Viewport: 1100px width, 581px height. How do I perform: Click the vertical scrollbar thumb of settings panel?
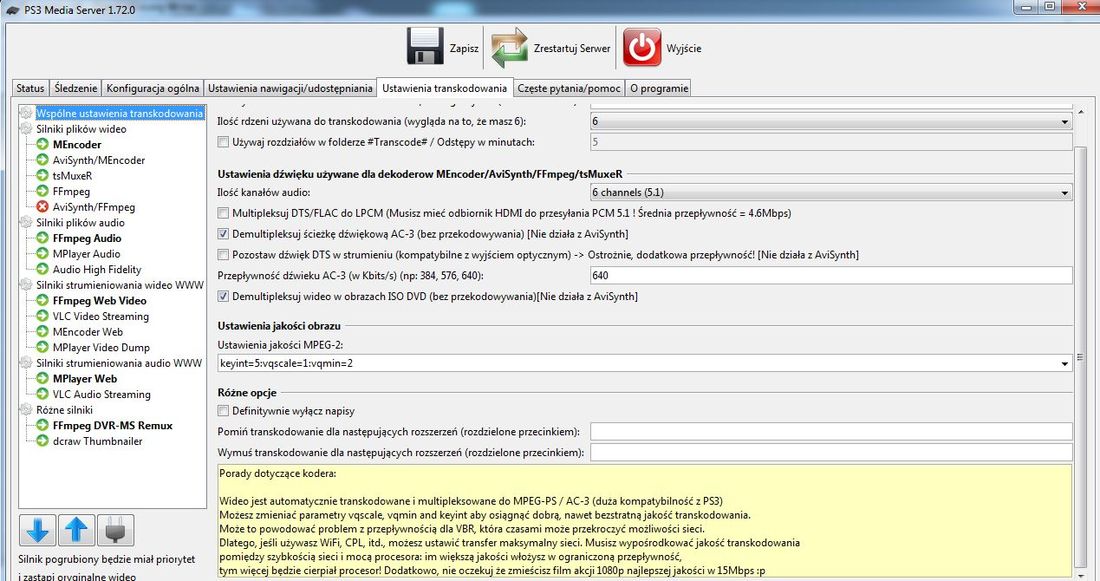click(x=1080, y=358)
